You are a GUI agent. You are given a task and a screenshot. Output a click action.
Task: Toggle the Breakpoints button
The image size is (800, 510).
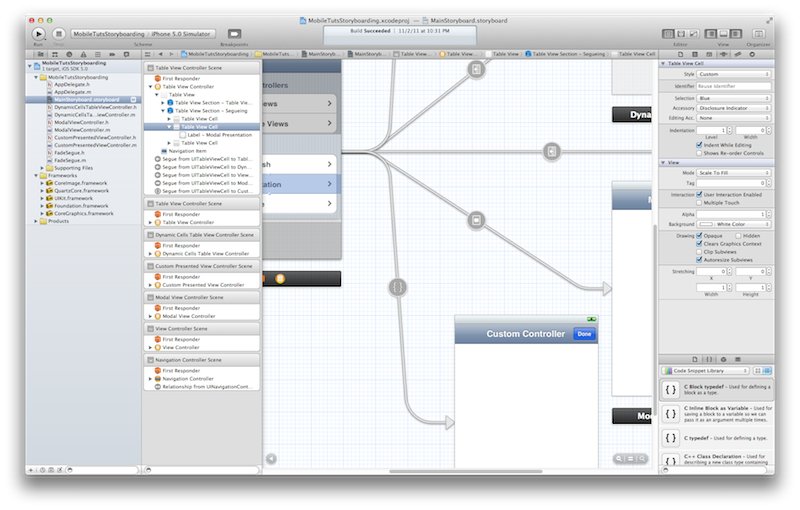[x=234, y=34]
